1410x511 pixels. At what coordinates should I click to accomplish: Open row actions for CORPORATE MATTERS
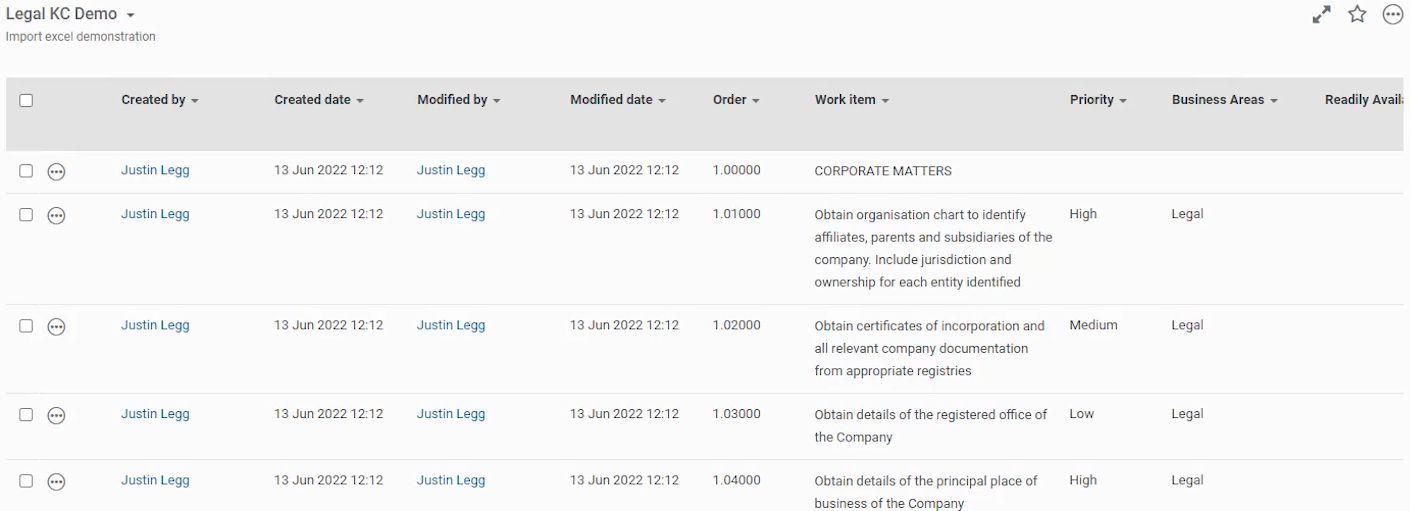pos(57,172)
